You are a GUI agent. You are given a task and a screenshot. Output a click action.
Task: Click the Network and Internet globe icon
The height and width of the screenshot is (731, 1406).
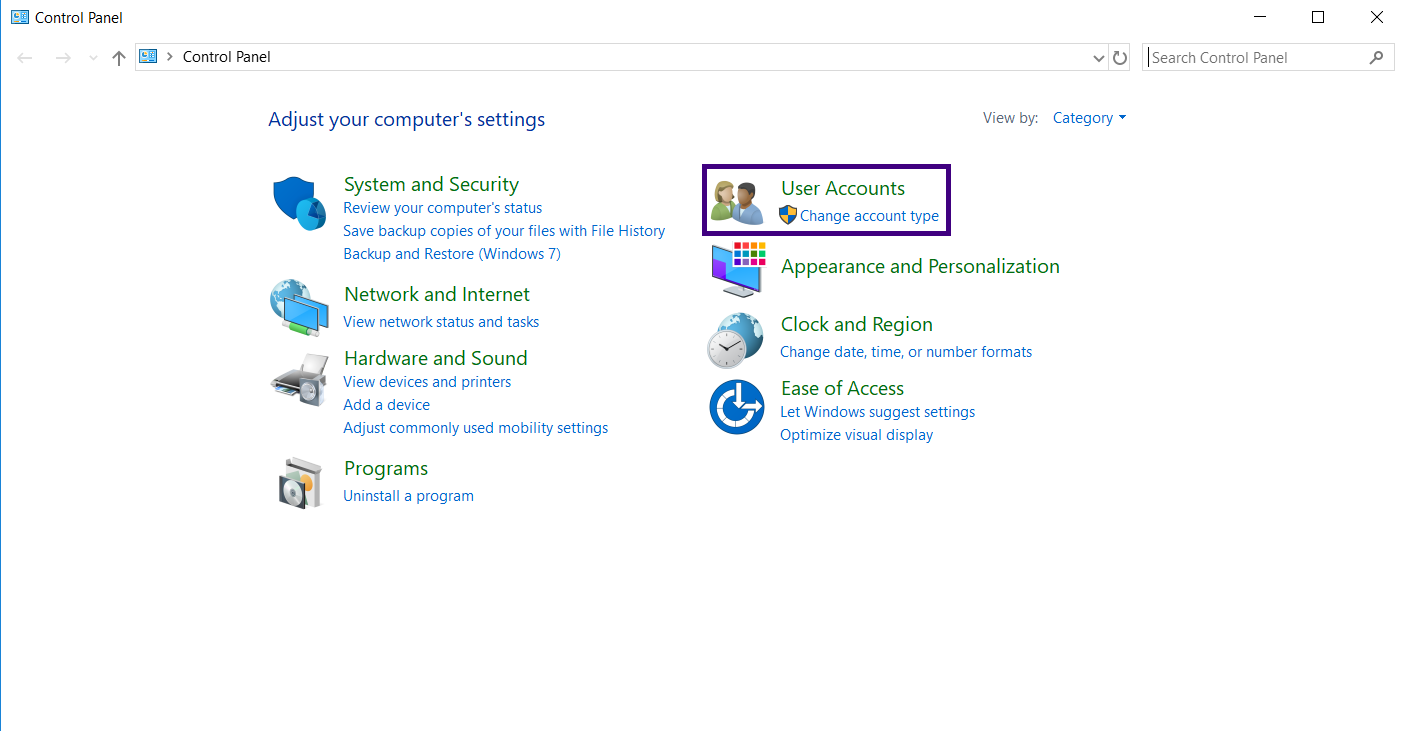coord(299,308)
